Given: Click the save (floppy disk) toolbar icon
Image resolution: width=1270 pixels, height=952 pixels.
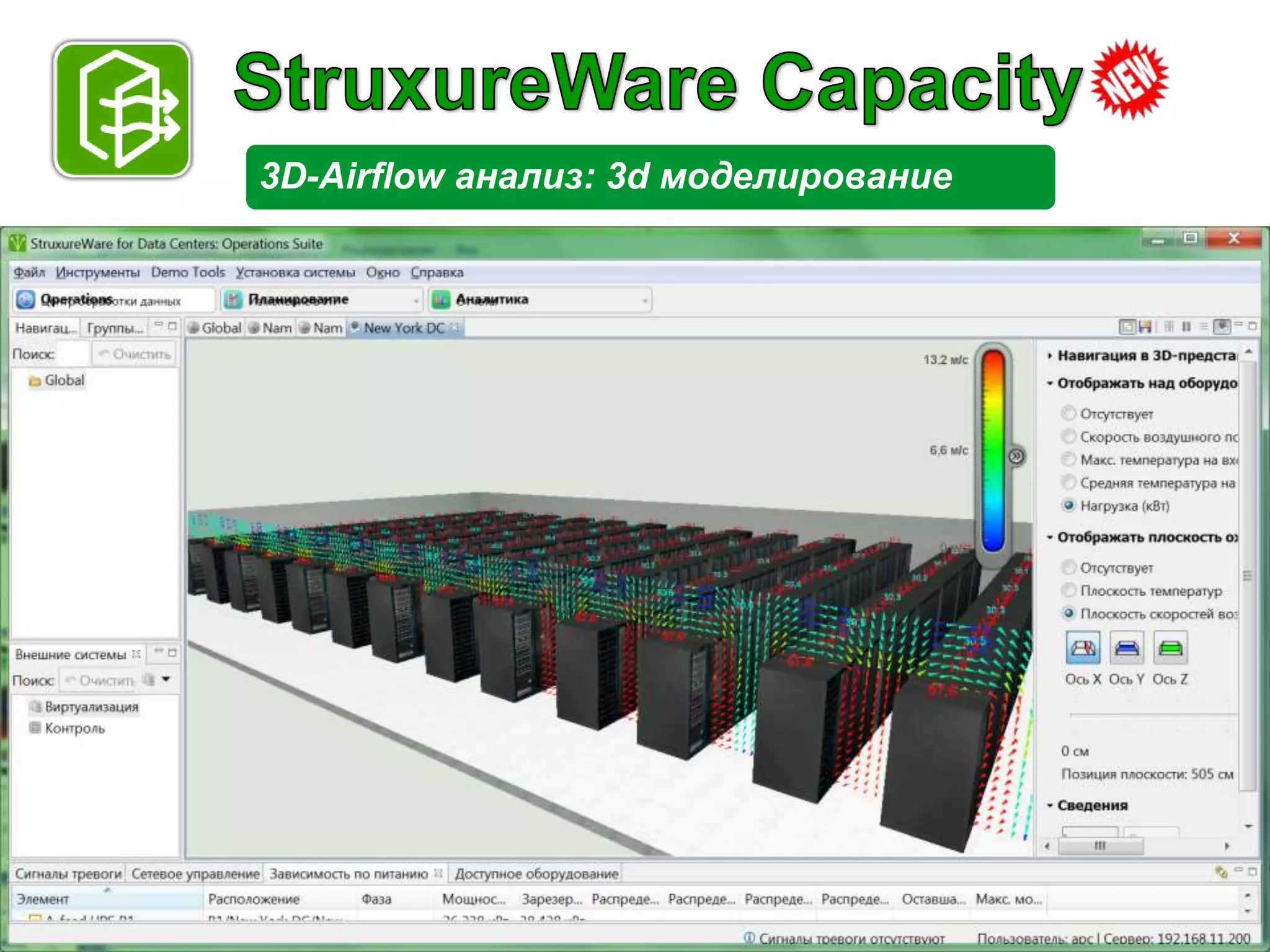Looking at the screenshot, I should [1145, 327].
